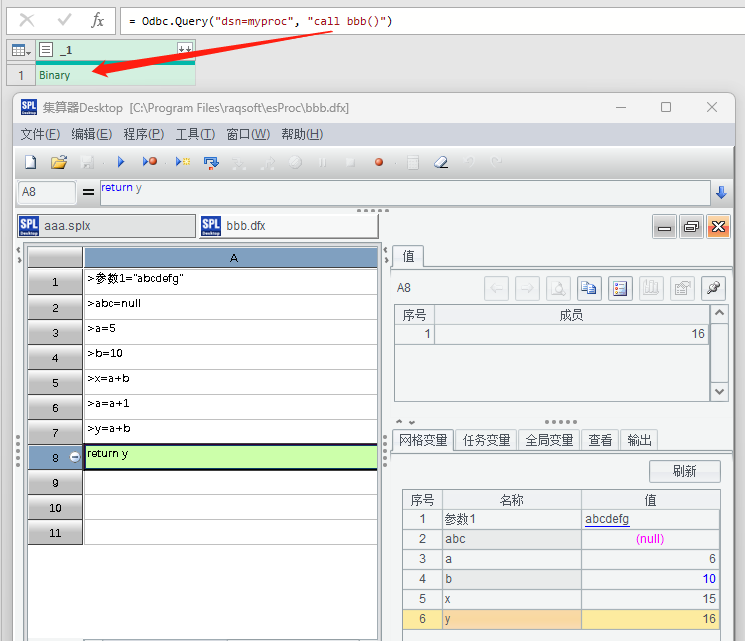
Task: Click the pin icon in value panel
Action: tap(712, 288)
